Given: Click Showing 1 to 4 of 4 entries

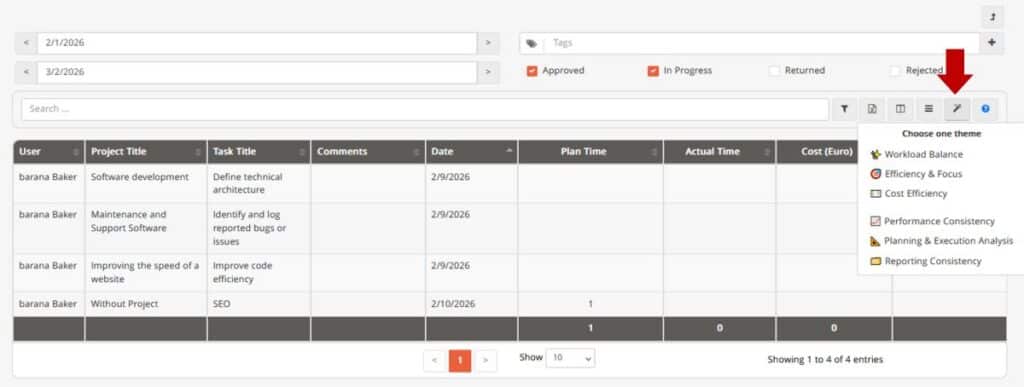Looking at the screenshot, I should (x=825, y=360).
